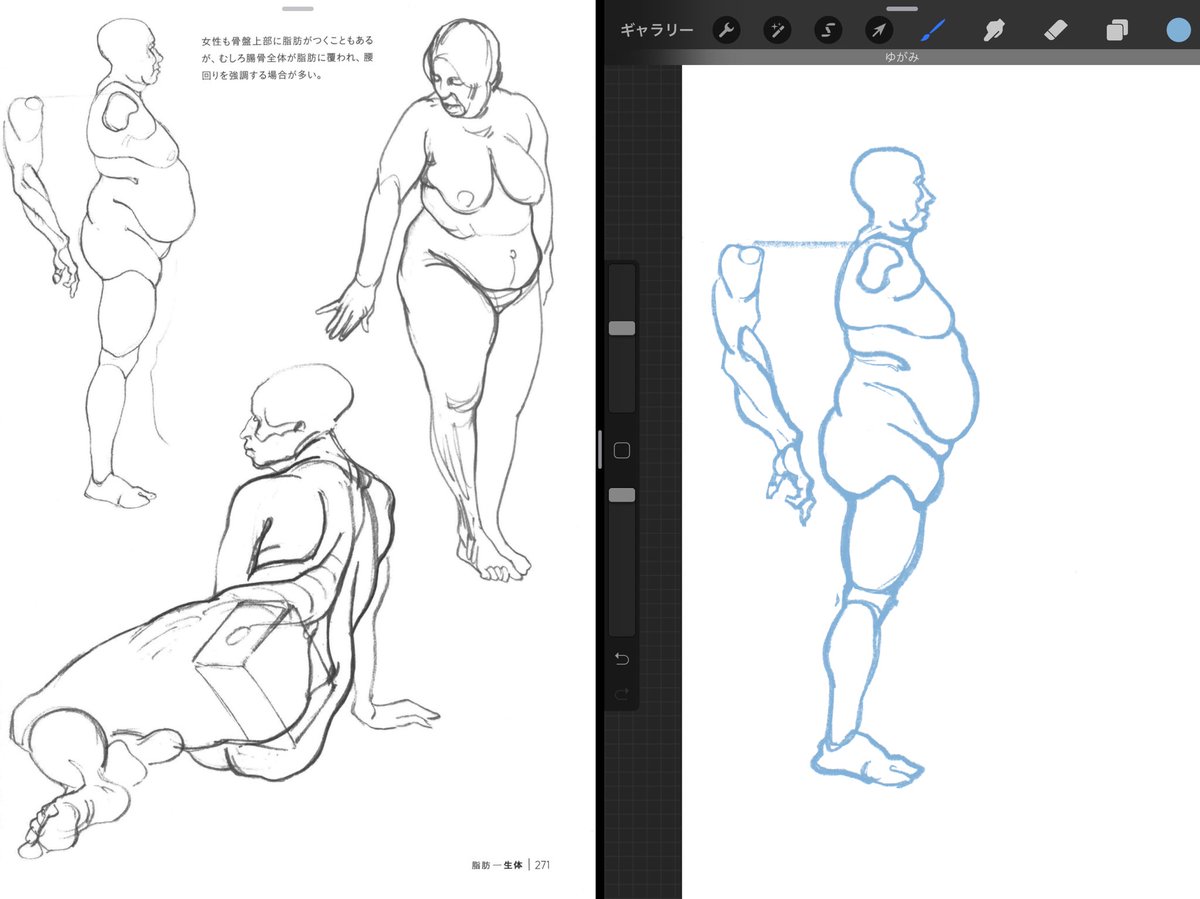
Task: Select the Eraser tool
Action: click(1055, 31)
